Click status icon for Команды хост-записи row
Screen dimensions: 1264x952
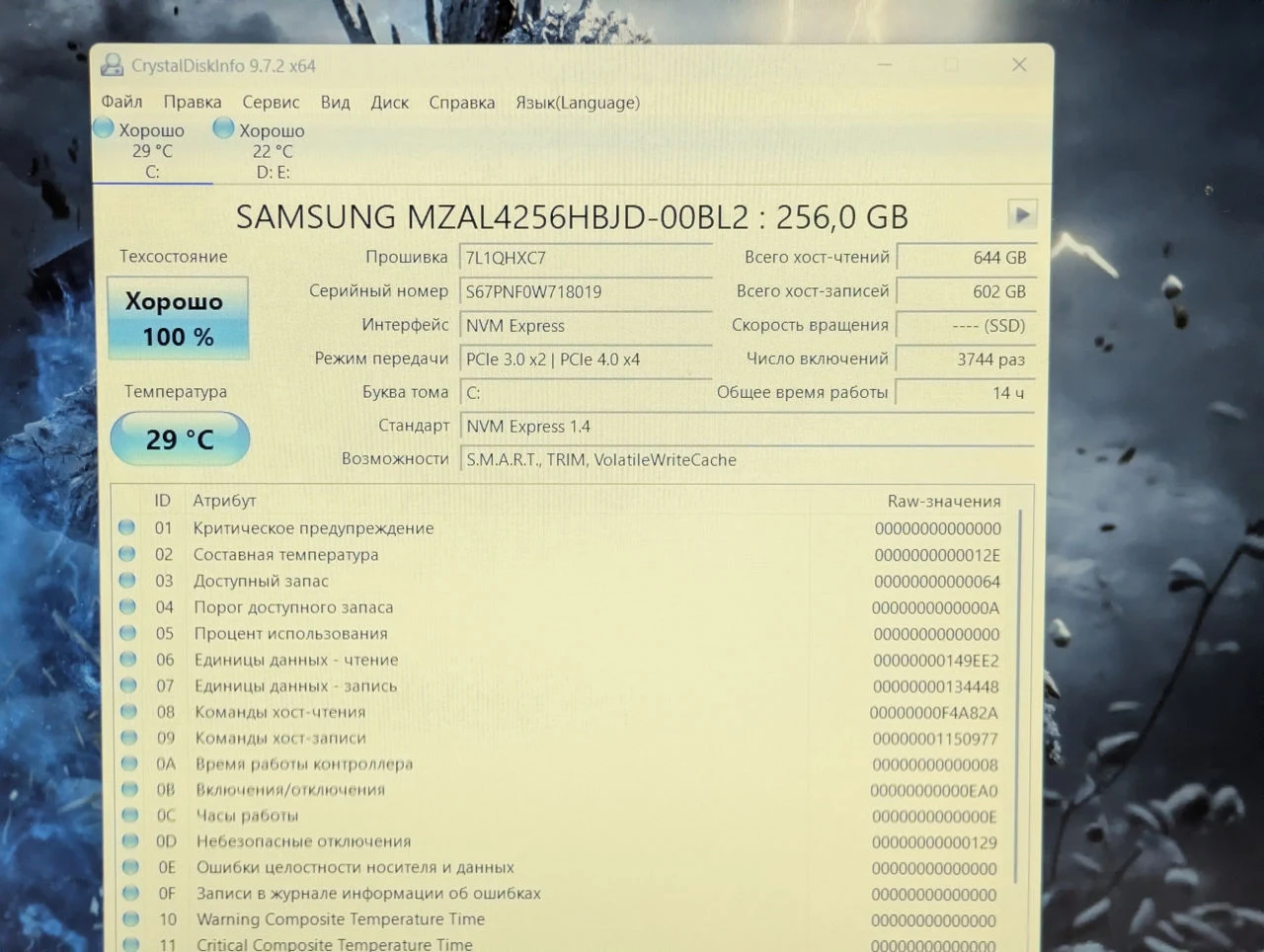click(129, 737)
